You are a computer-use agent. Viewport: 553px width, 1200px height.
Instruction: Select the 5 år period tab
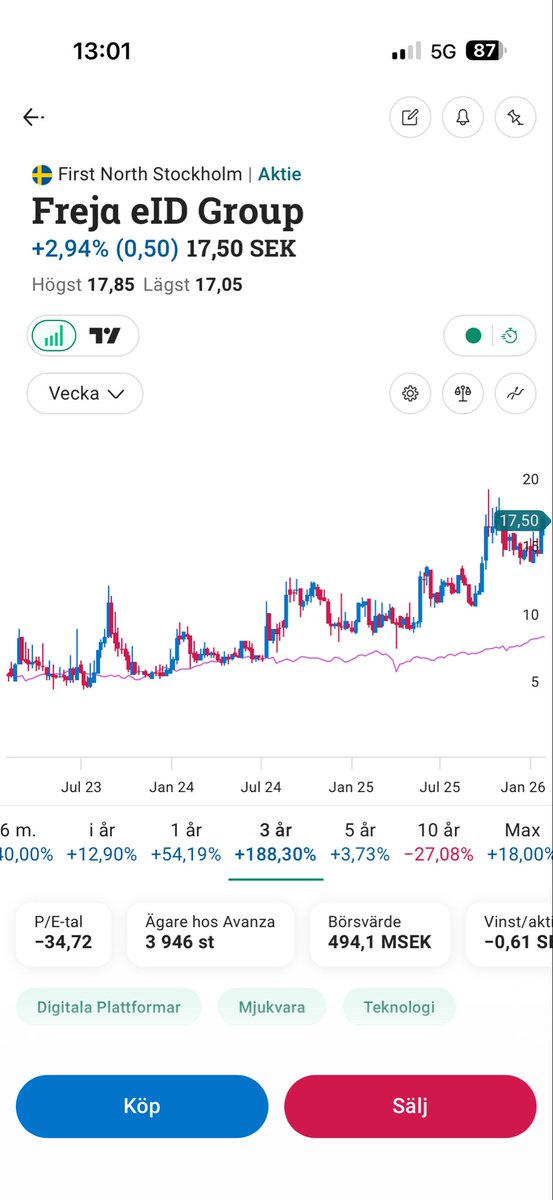[x=360, y=842]
